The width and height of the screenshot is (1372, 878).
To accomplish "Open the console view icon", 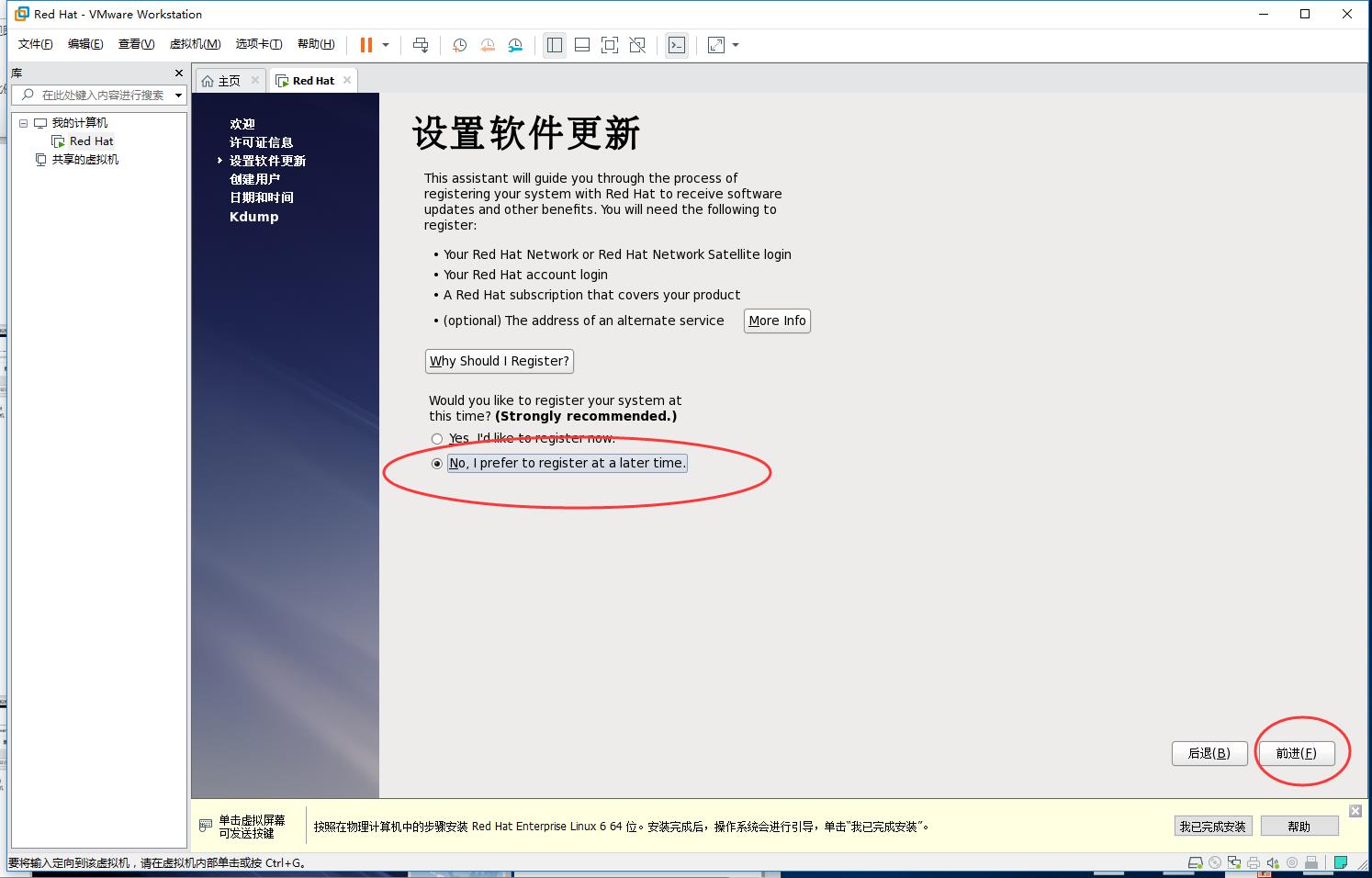I will click(x=677, y=45).
